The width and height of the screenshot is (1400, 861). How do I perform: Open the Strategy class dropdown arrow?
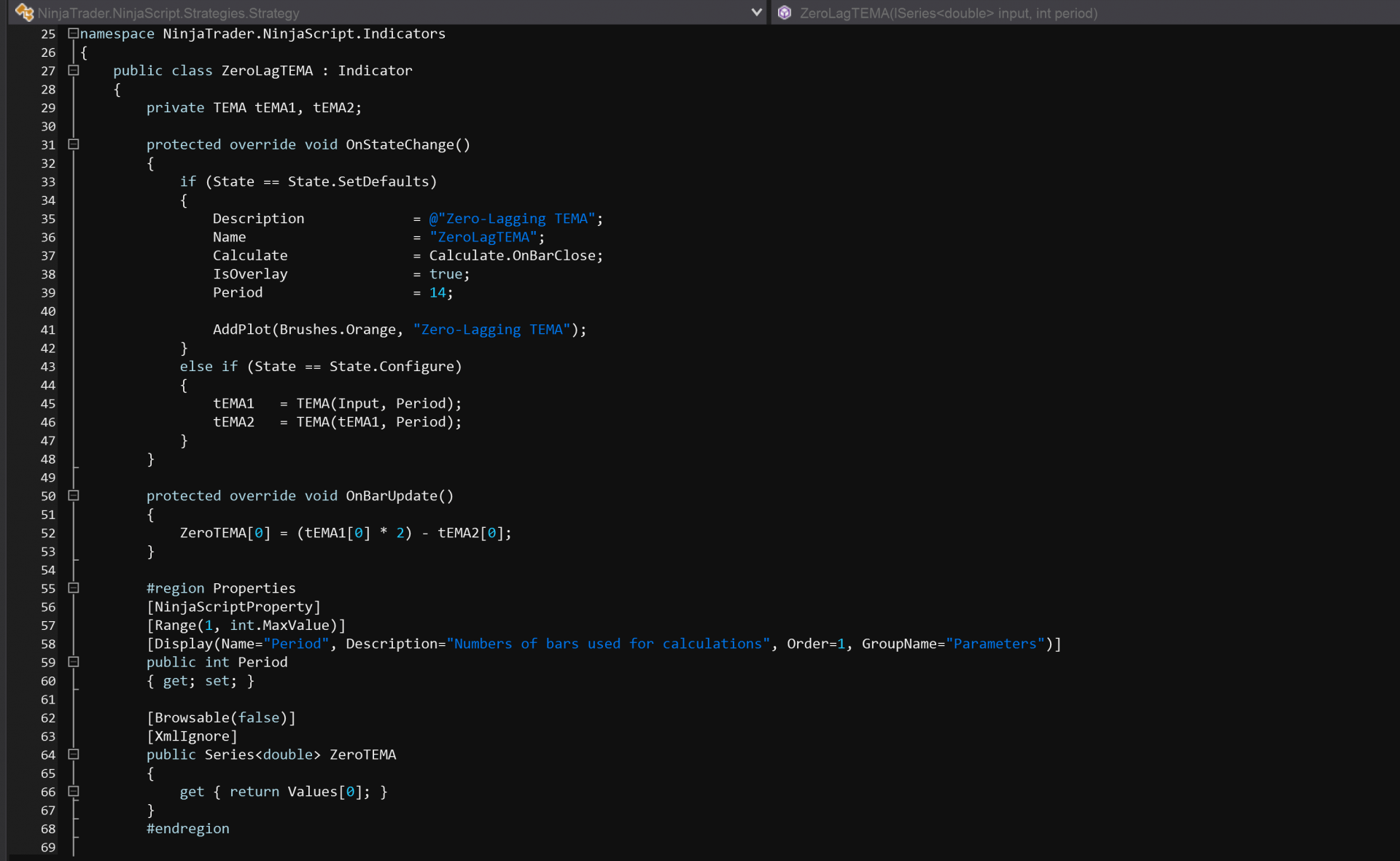(x=756, y=12)
